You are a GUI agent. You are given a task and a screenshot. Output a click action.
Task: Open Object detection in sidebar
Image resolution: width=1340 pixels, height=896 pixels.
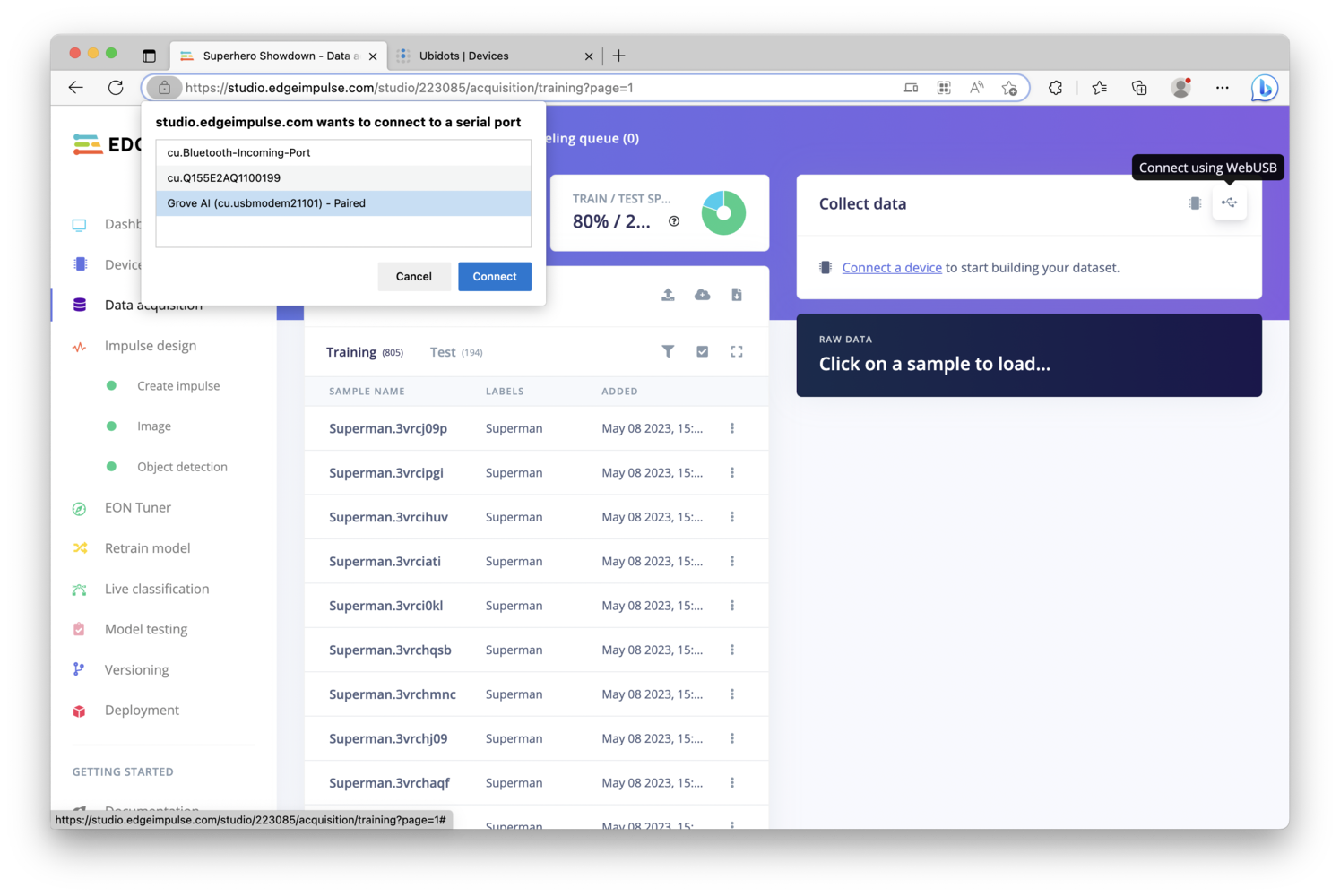click(x=182, y=467)
